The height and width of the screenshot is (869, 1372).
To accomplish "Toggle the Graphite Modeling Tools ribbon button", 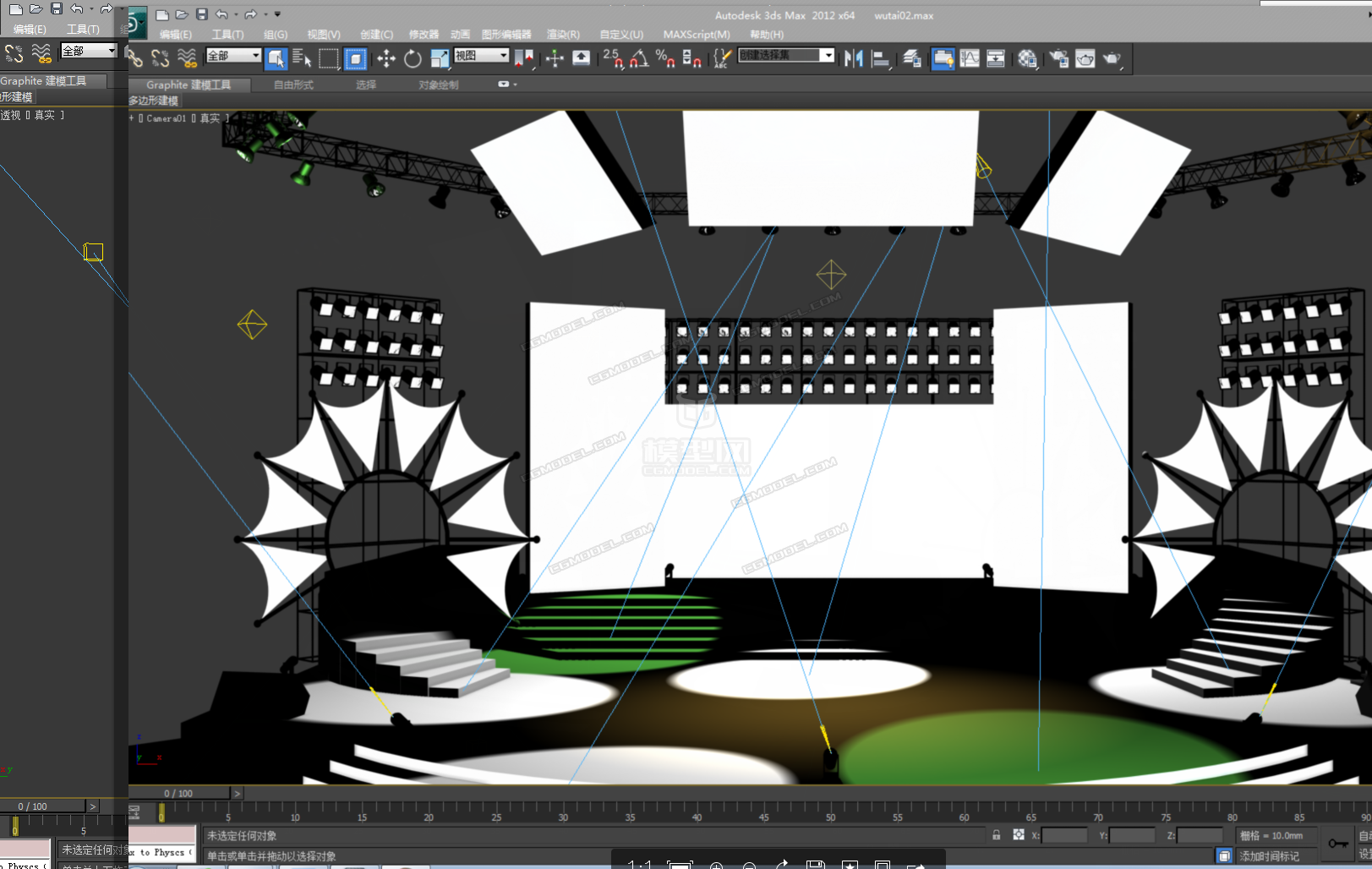I will pyautogui.click(x=943, y=58).
